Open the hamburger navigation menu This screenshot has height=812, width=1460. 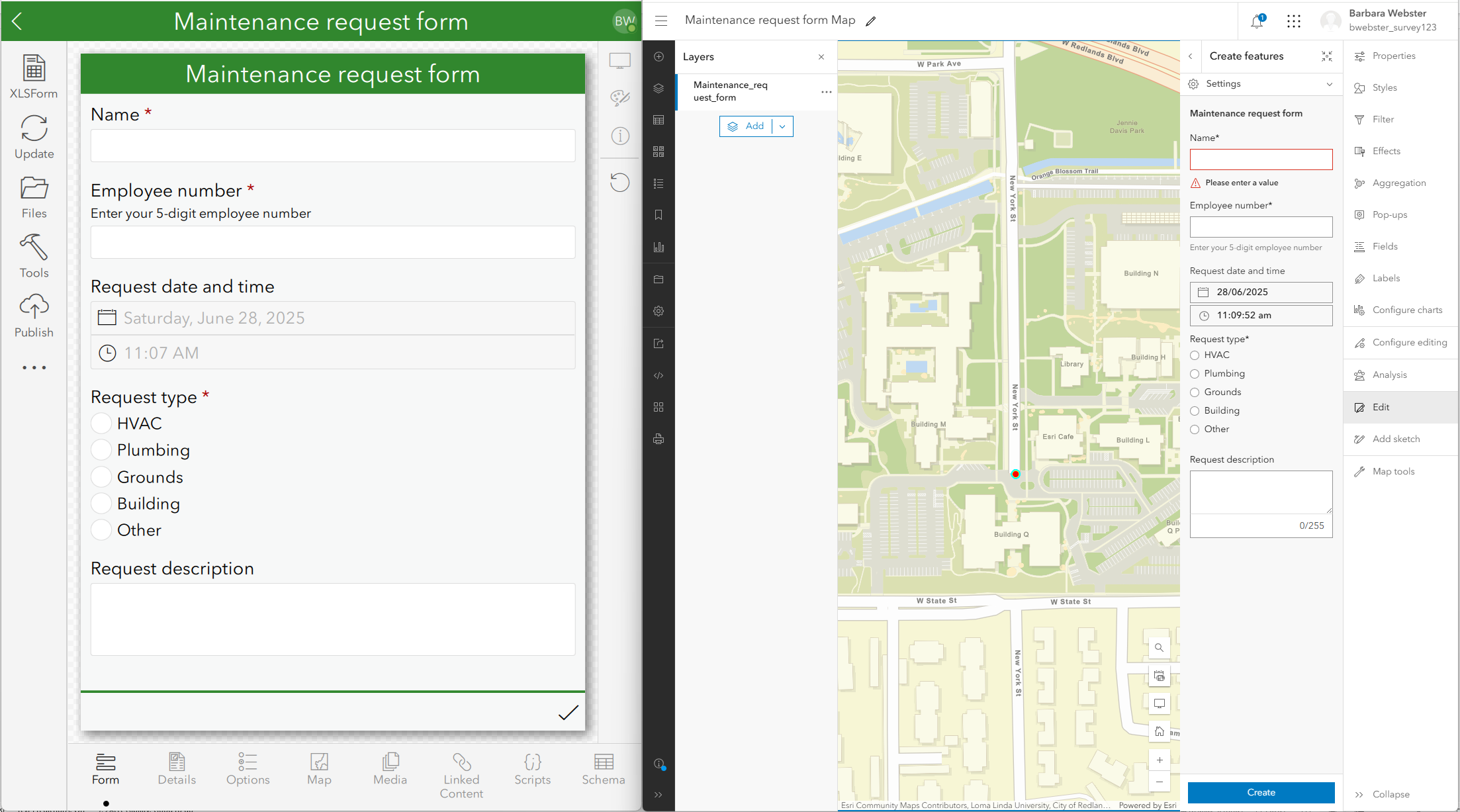coord(661,21)
